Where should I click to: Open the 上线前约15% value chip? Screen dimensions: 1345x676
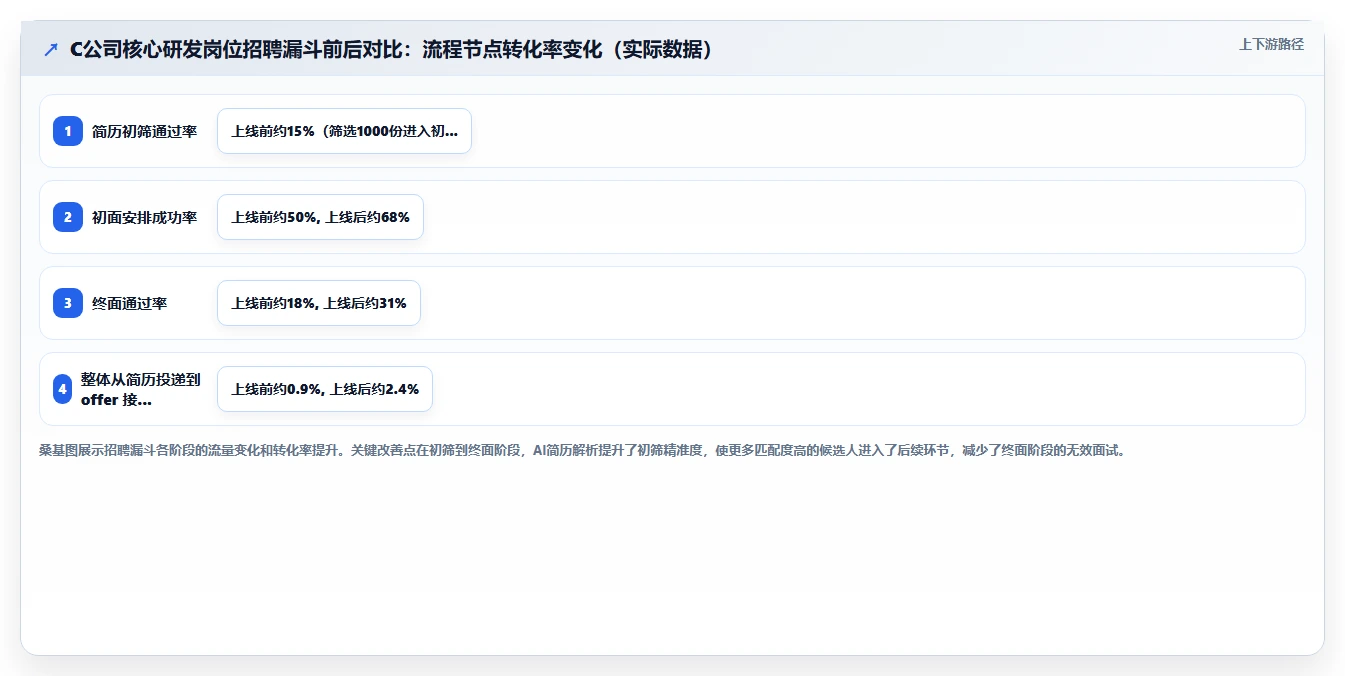[344, 131]
